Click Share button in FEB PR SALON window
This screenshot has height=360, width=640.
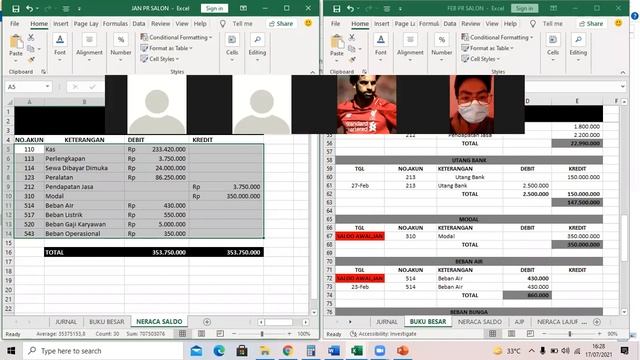591,24
